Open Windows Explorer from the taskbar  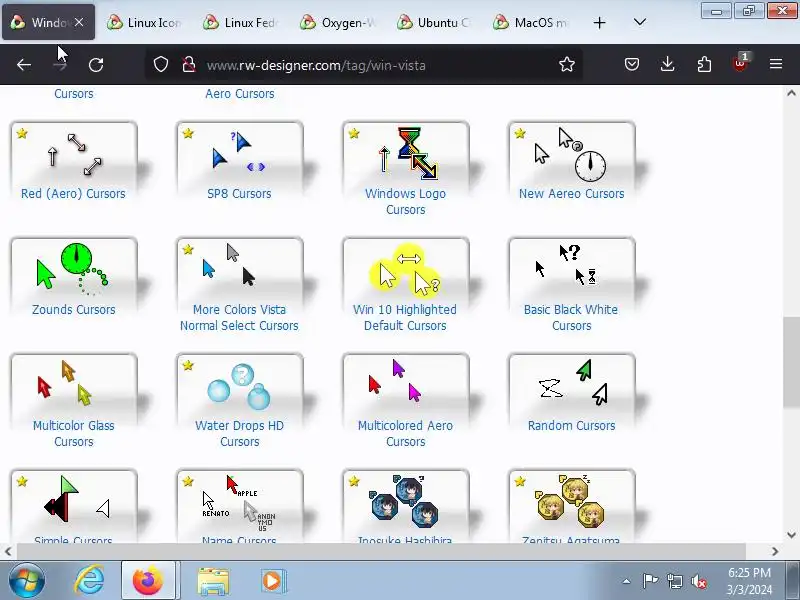click(213, 581)
